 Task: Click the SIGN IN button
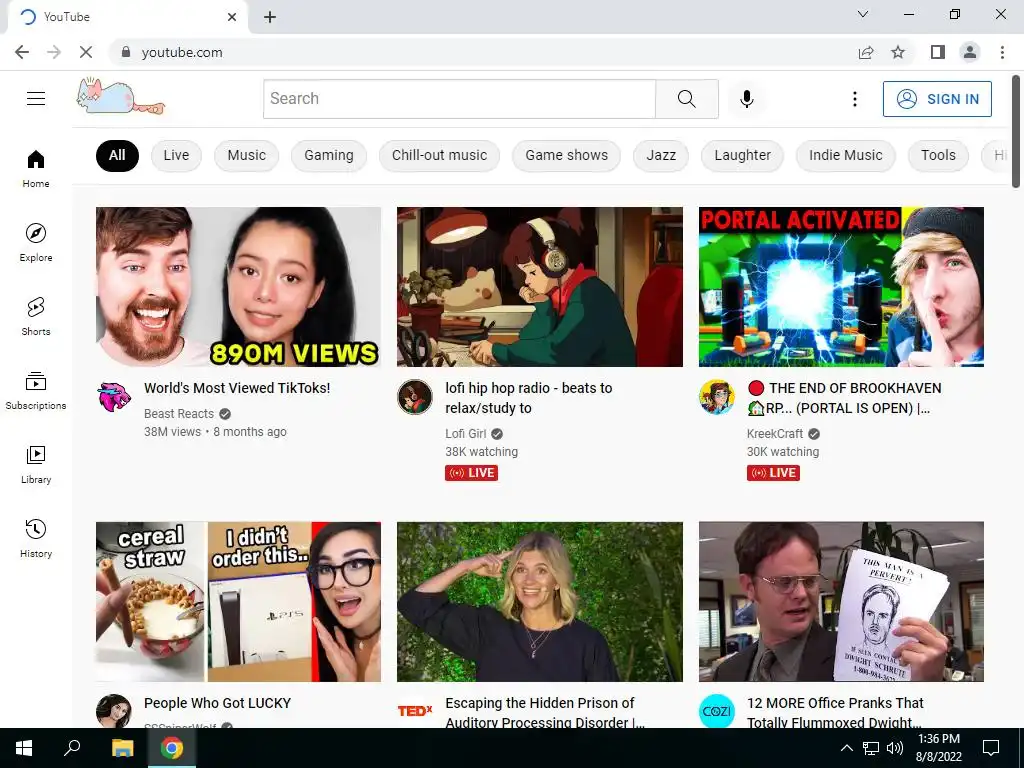pos(936,99)
